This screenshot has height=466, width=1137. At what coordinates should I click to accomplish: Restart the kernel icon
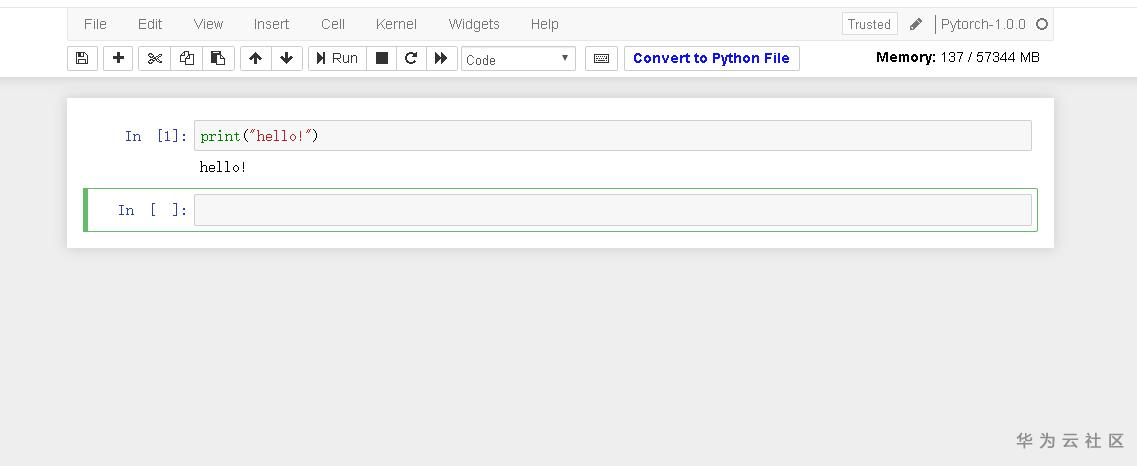pyautogui.click(x=410, y=59)
